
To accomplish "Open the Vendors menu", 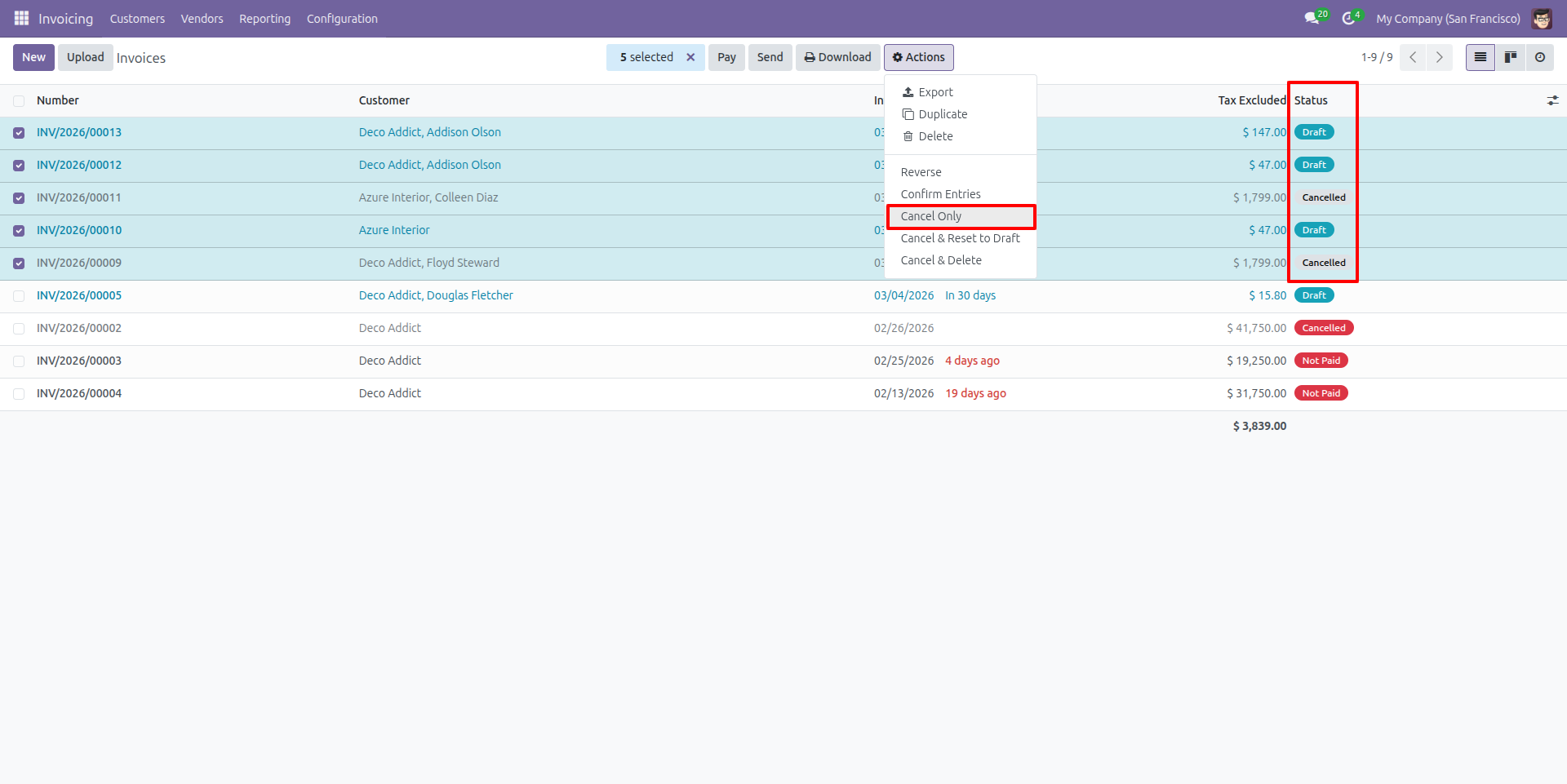I will tap(202, 18).
